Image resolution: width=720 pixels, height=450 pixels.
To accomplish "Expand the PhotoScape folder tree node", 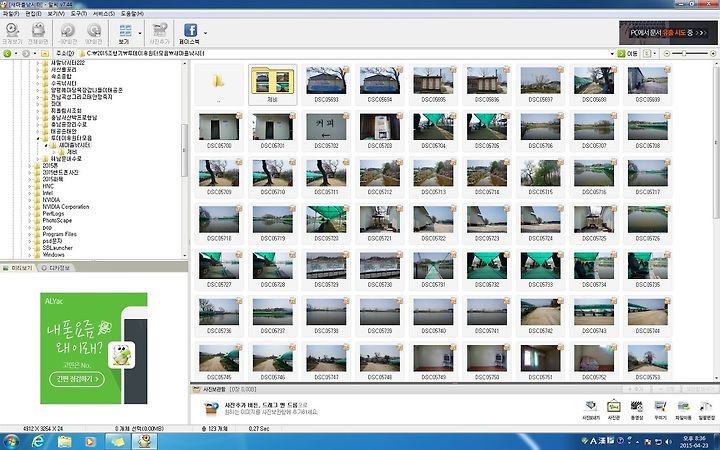I will [x=30, y=220].
